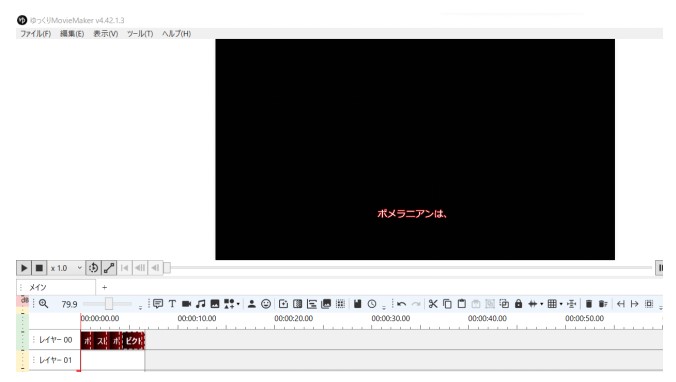This screenshot has height=382, width=676.
Task: Click the trash-with-lines ripple delete icon
Action: pyautogui.click(x=603, y=304)
